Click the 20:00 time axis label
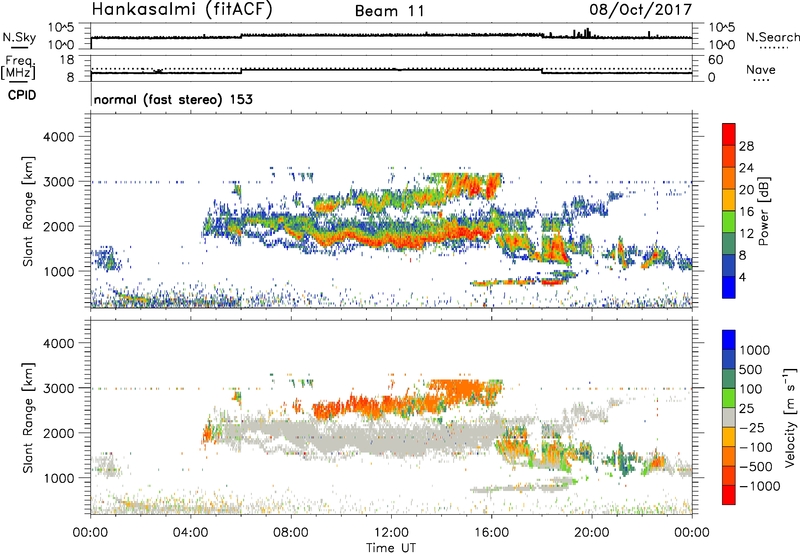This screenshot has height=554, width=800. 592,533
